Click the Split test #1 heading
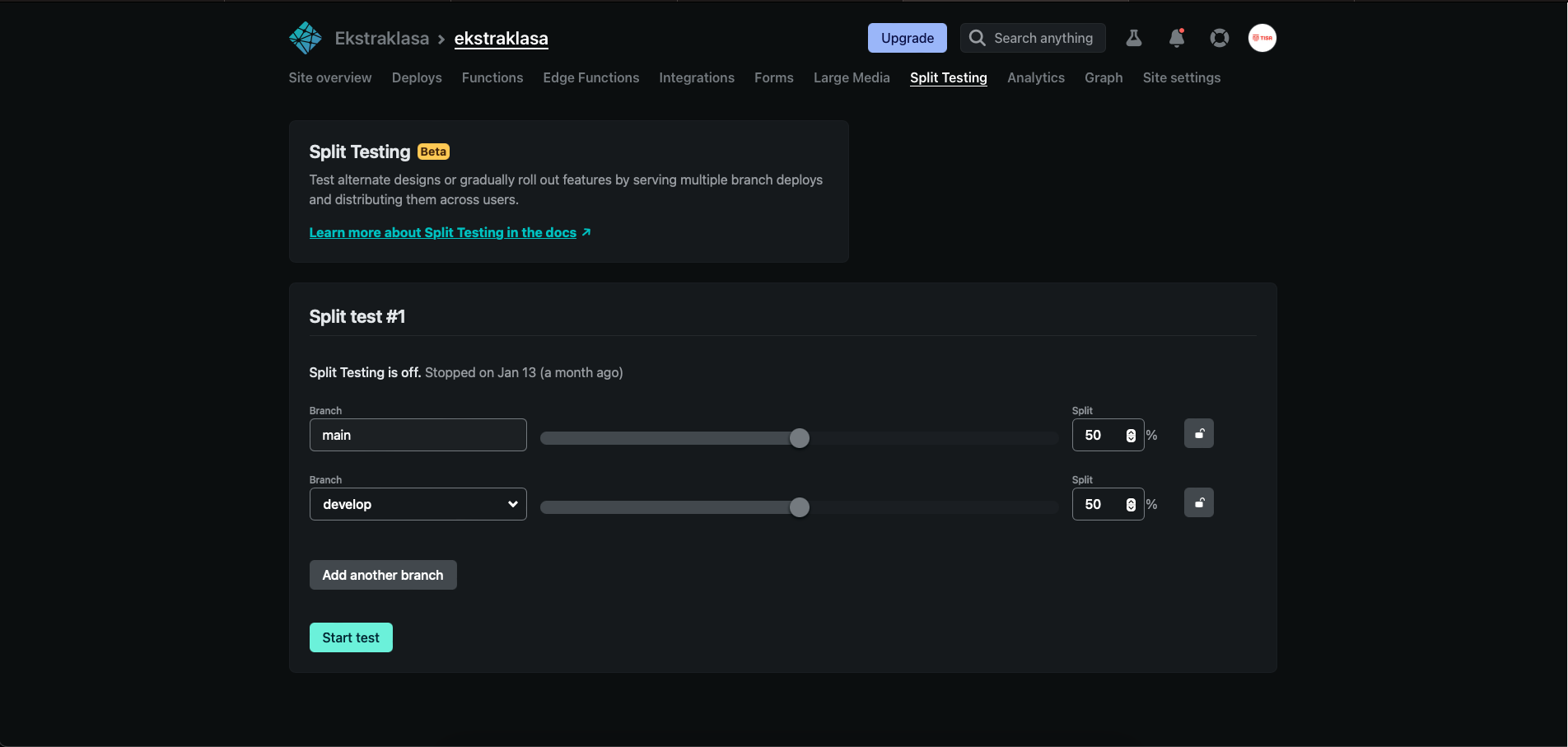 [357, 316]
